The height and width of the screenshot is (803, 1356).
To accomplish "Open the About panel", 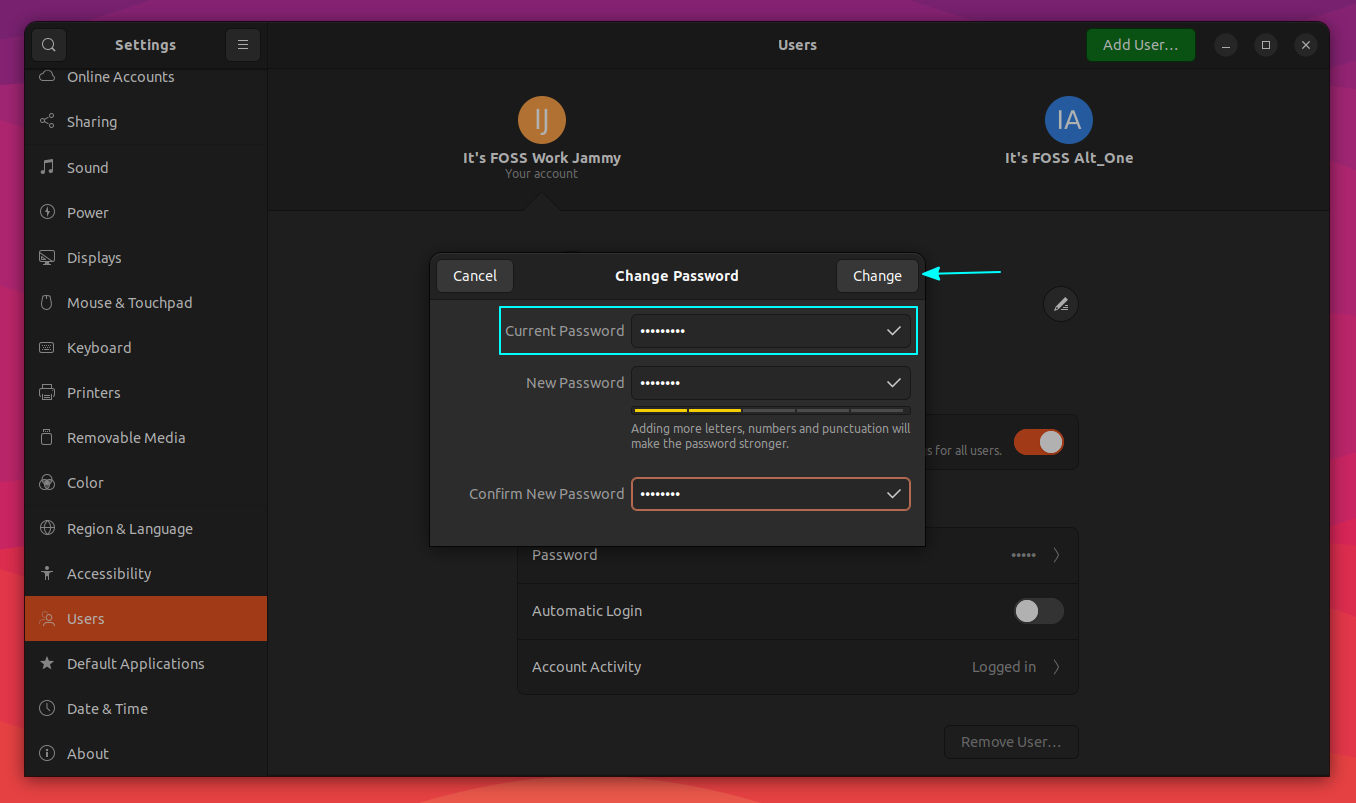I will click(x=146, y=753).
